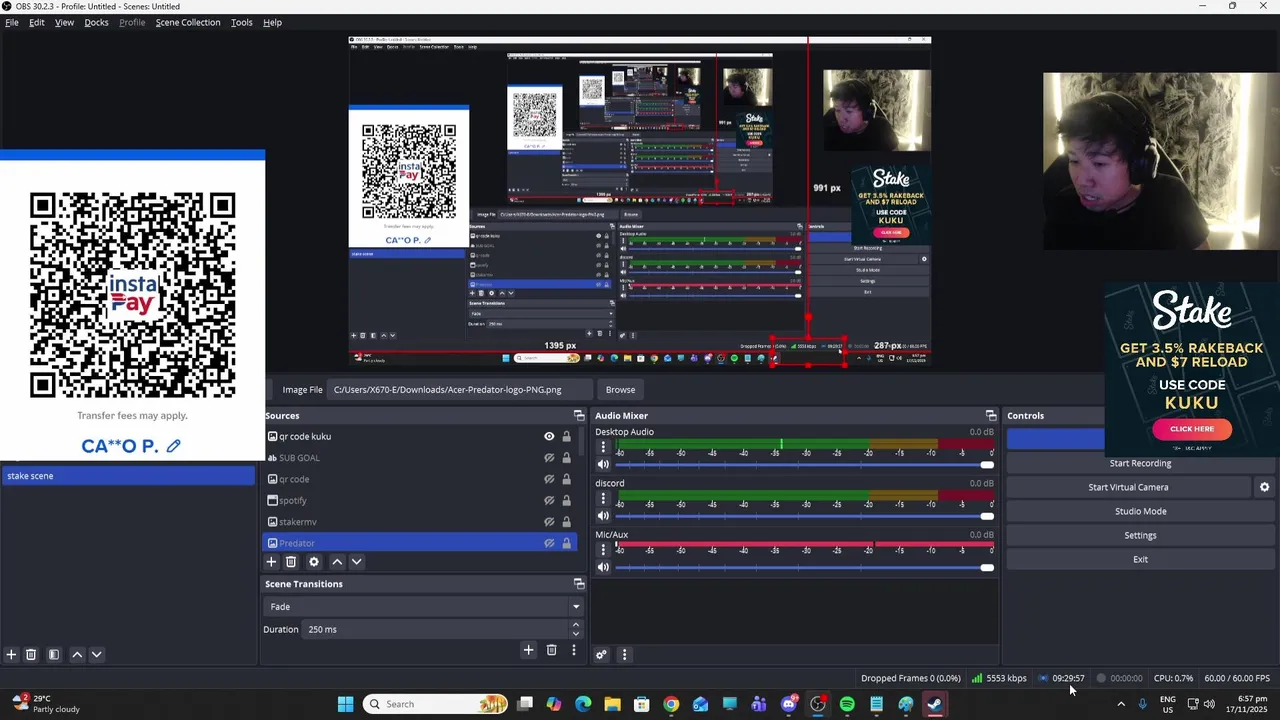Image resolution: width=1280 pixels, height=720 pixels.
Task: Increase the transition duration stepper
Action: click(575, 625)
